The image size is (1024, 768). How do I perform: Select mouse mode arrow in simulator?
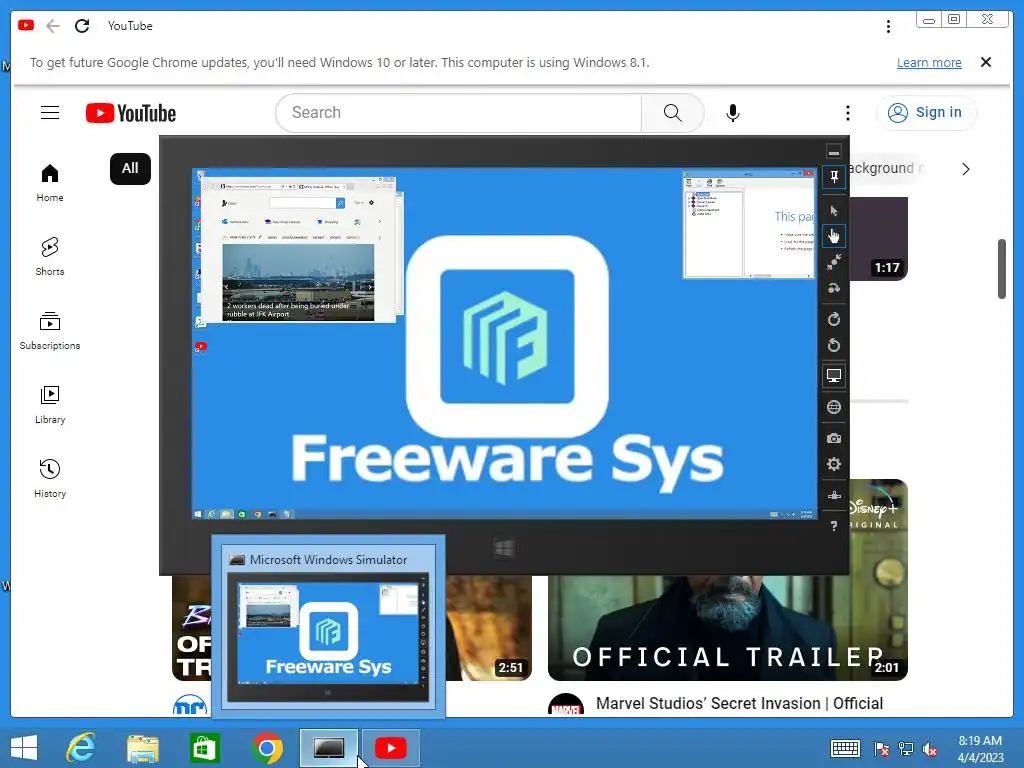[834, 210]
